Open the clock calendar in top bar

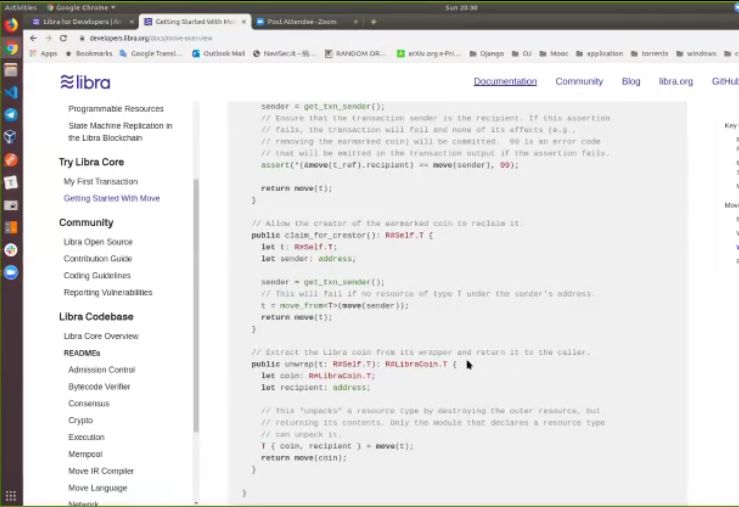(x=461, y=8)
